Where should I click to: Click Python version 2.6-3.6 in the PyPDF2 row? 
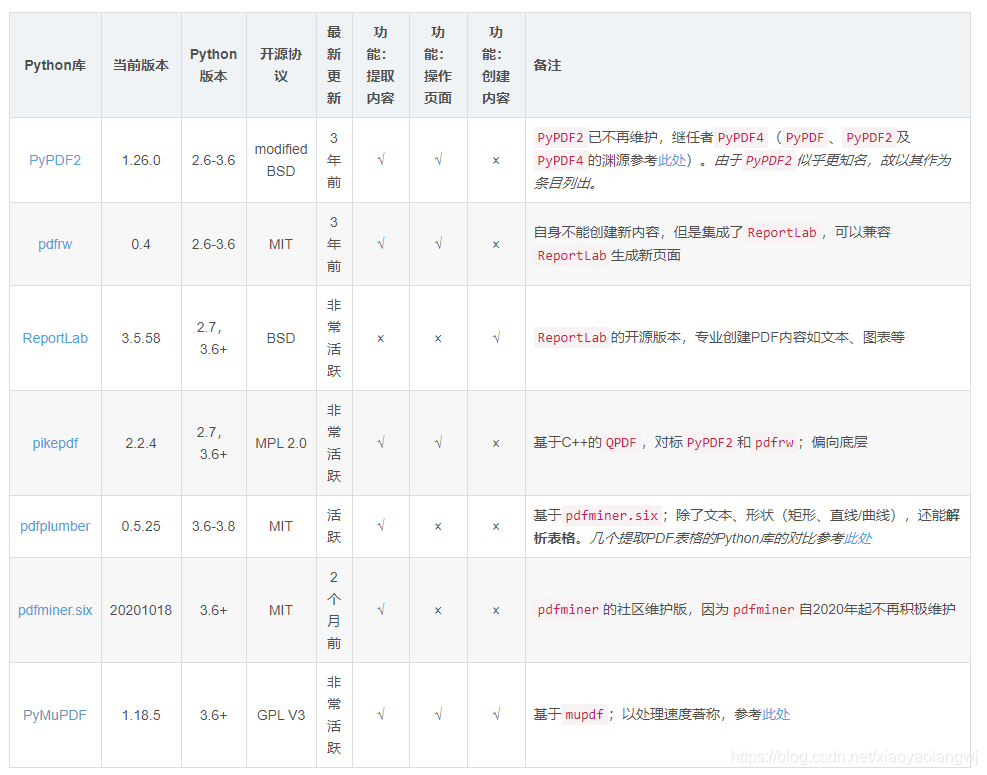click(x=213, y=161)
